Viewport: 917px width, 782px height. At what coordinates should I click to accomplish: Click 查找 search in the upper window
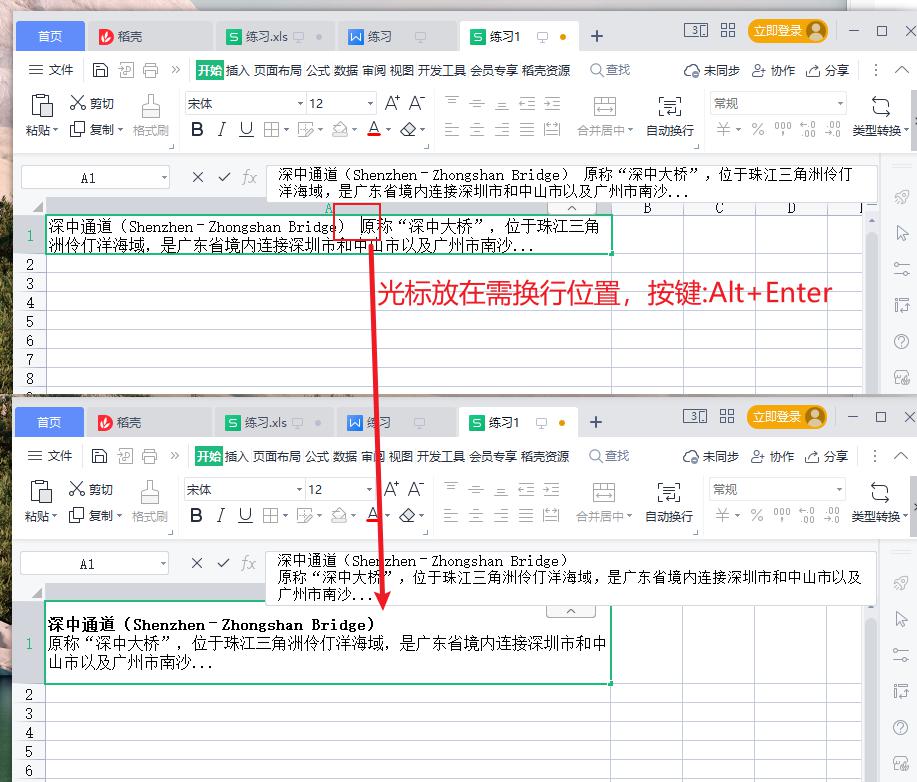[610, 70]
